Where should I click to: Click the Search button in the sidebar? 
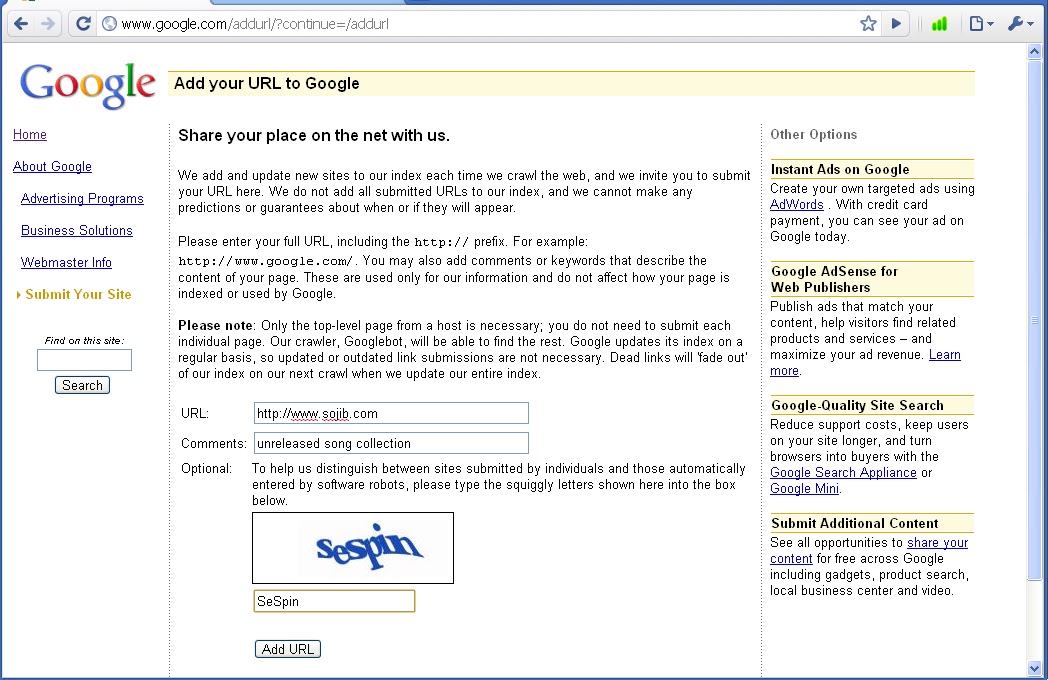coord(82,385)
